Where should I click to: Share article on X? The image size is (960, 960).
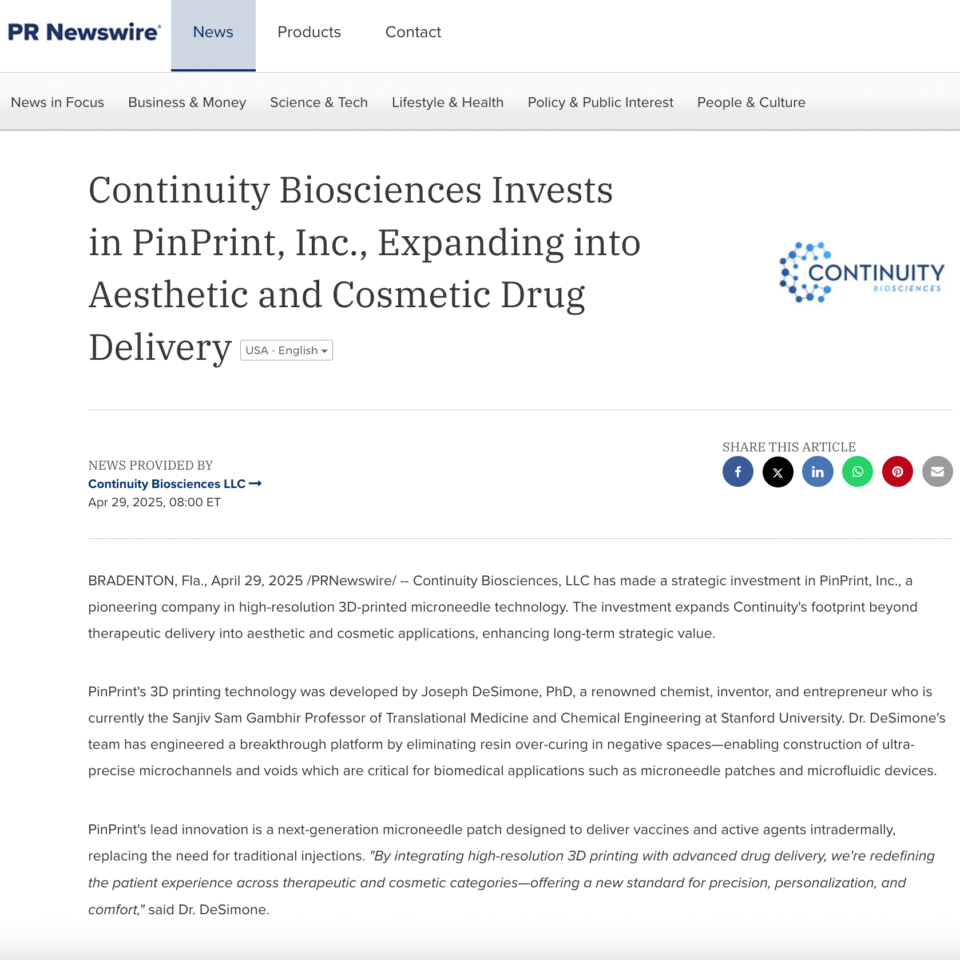[778, 471]
